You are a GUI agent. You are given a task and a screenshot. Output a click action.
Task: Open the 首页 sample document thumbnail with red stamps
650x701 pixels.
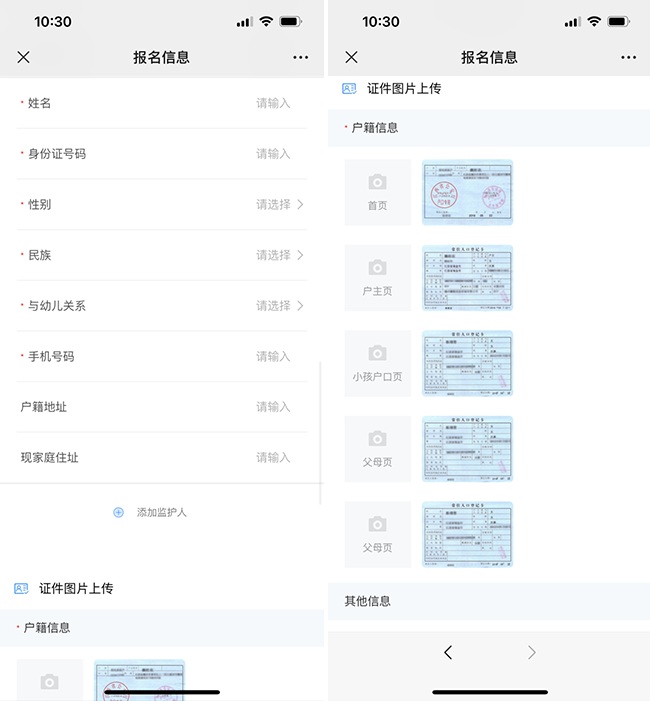468,192
